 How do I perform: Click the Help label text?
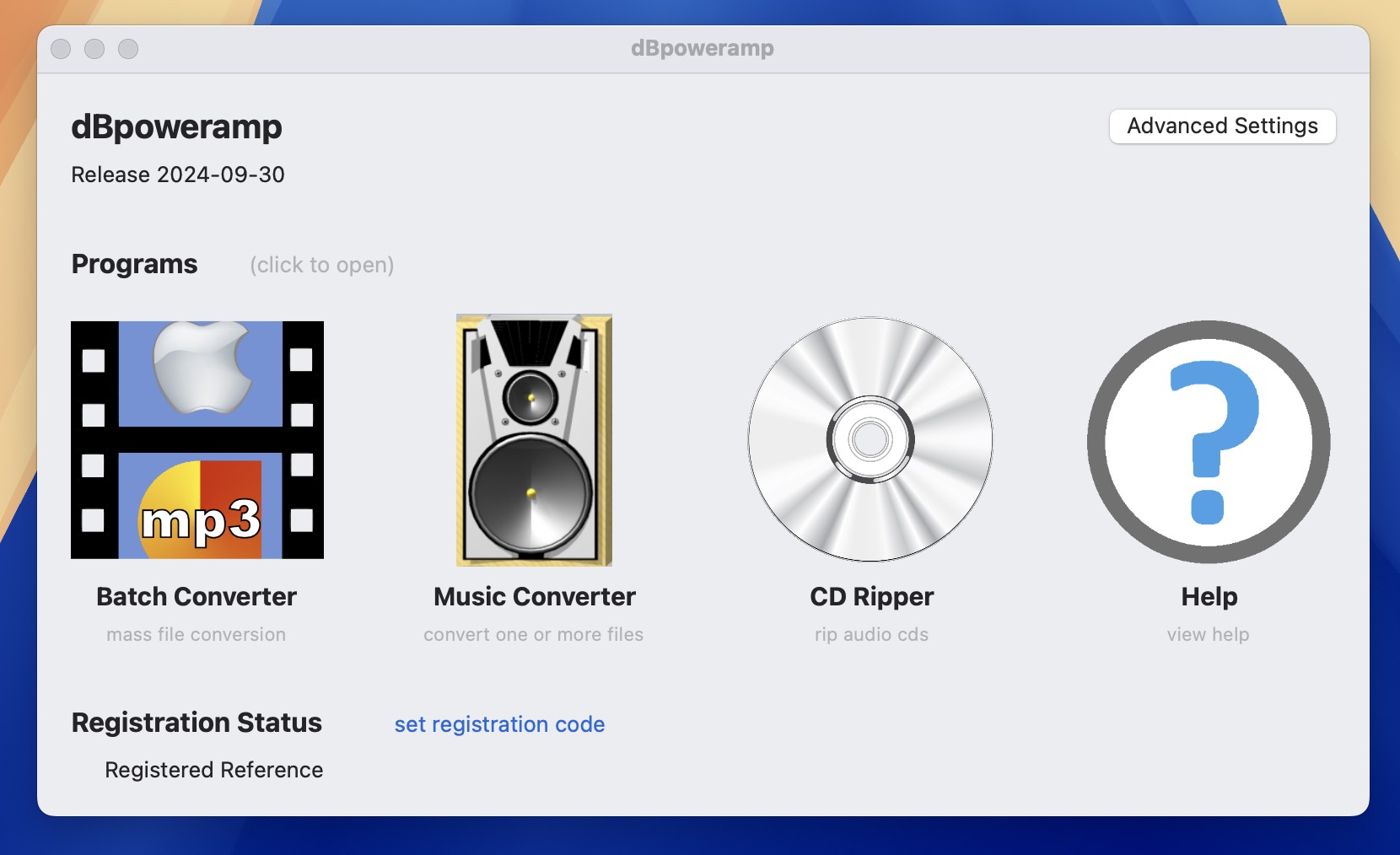[x=1209, y=597]
